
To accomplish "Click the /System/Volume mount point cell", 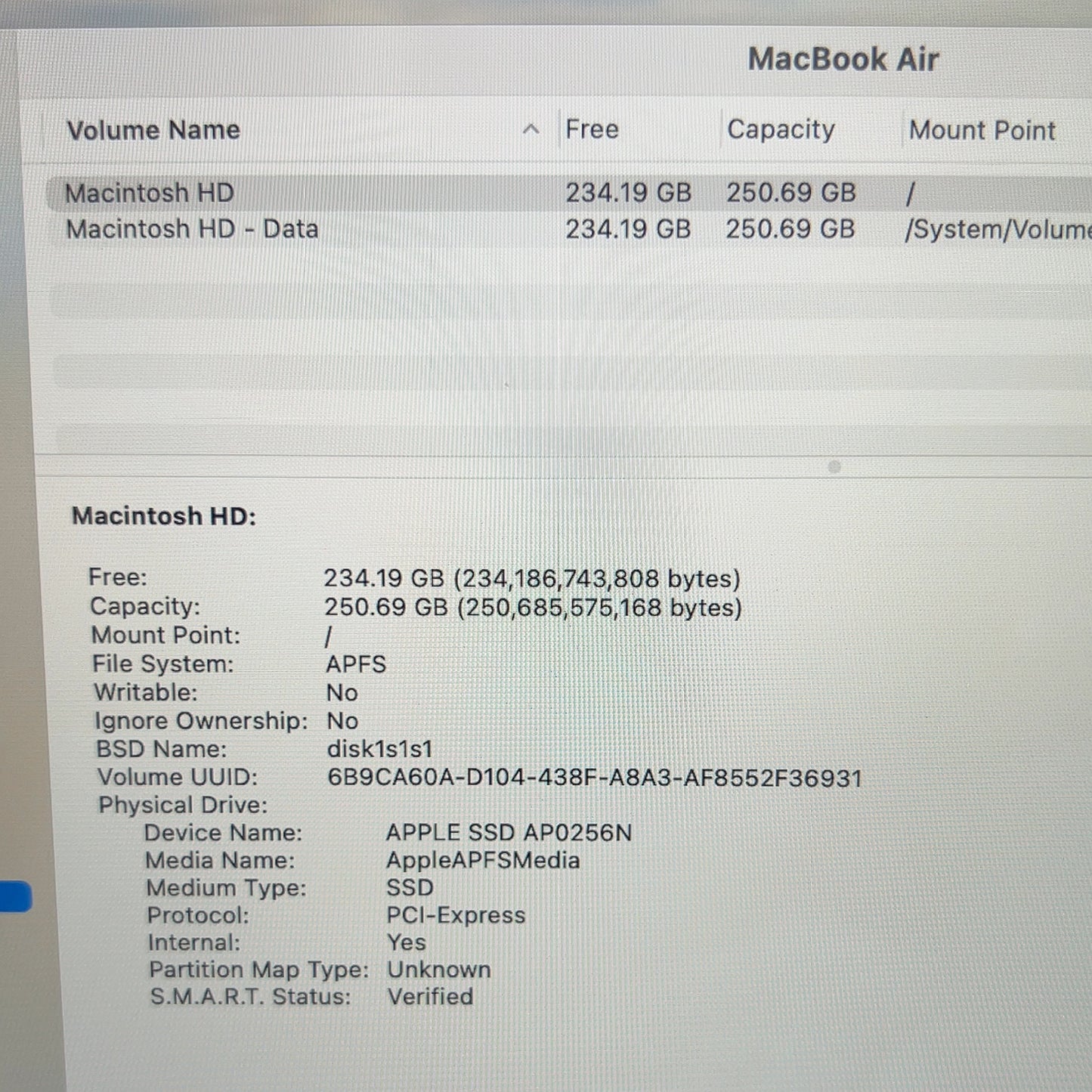I will click(x=998, y=230).
